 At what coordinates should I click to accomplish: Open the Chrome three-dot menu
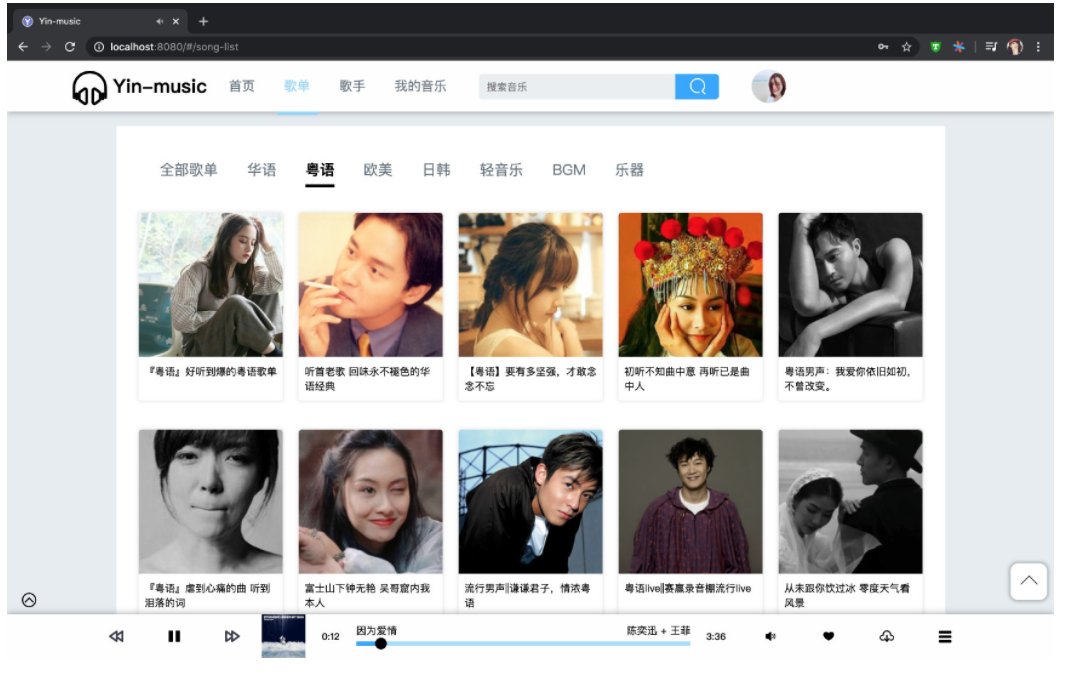[x=1038, y=46]
